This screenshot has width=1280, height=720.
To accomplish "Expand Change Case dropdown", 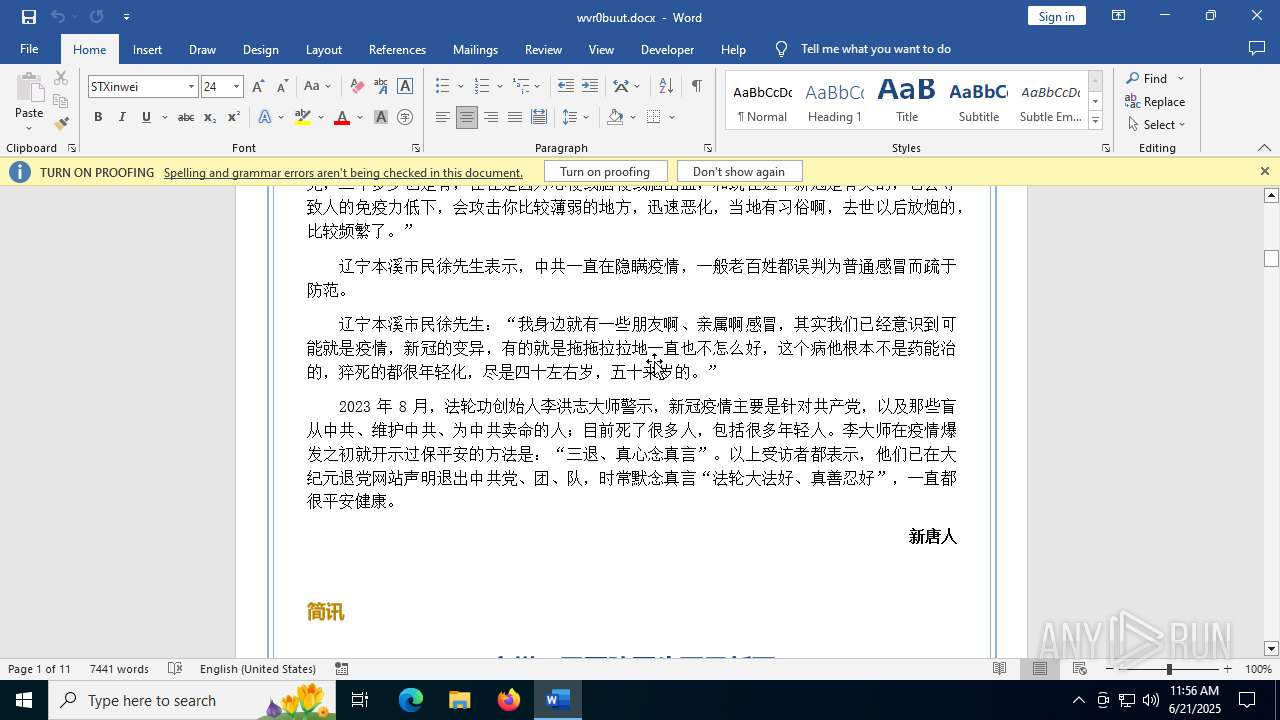I will click(x=318, y=87).
